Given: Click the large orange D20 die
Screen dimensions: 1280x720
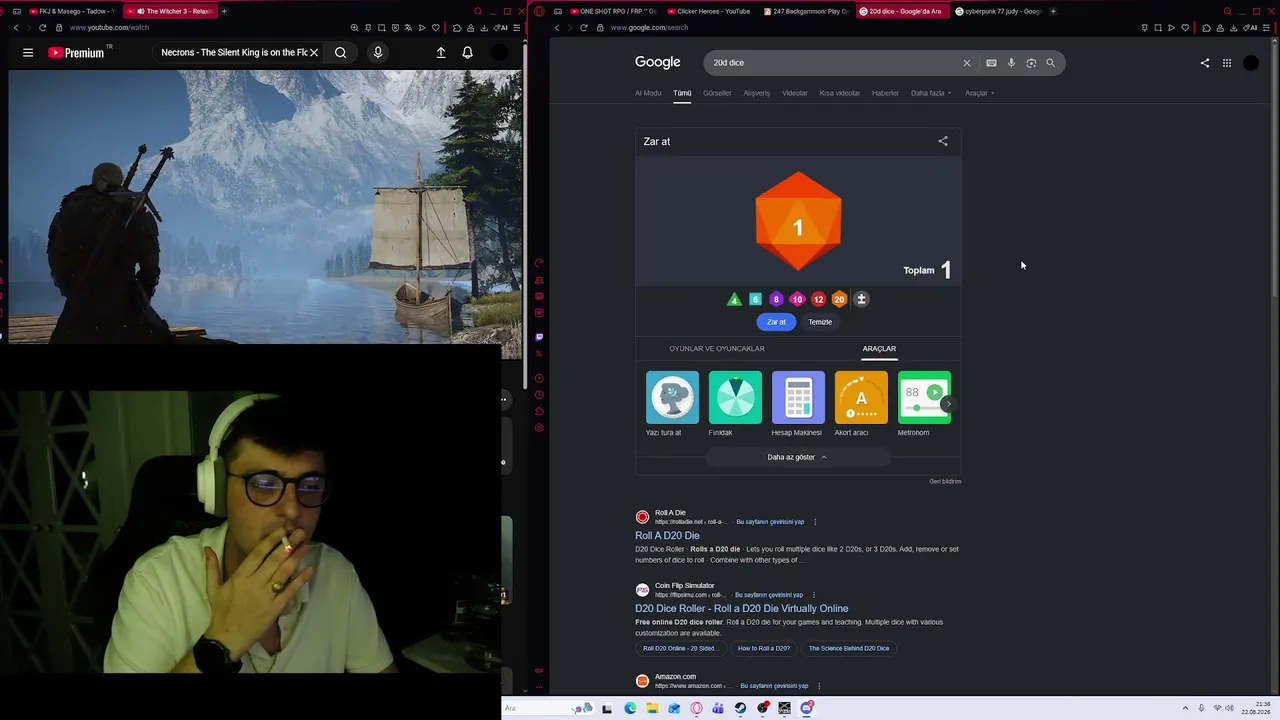Looking at the screenshot, I should [798, 221].
